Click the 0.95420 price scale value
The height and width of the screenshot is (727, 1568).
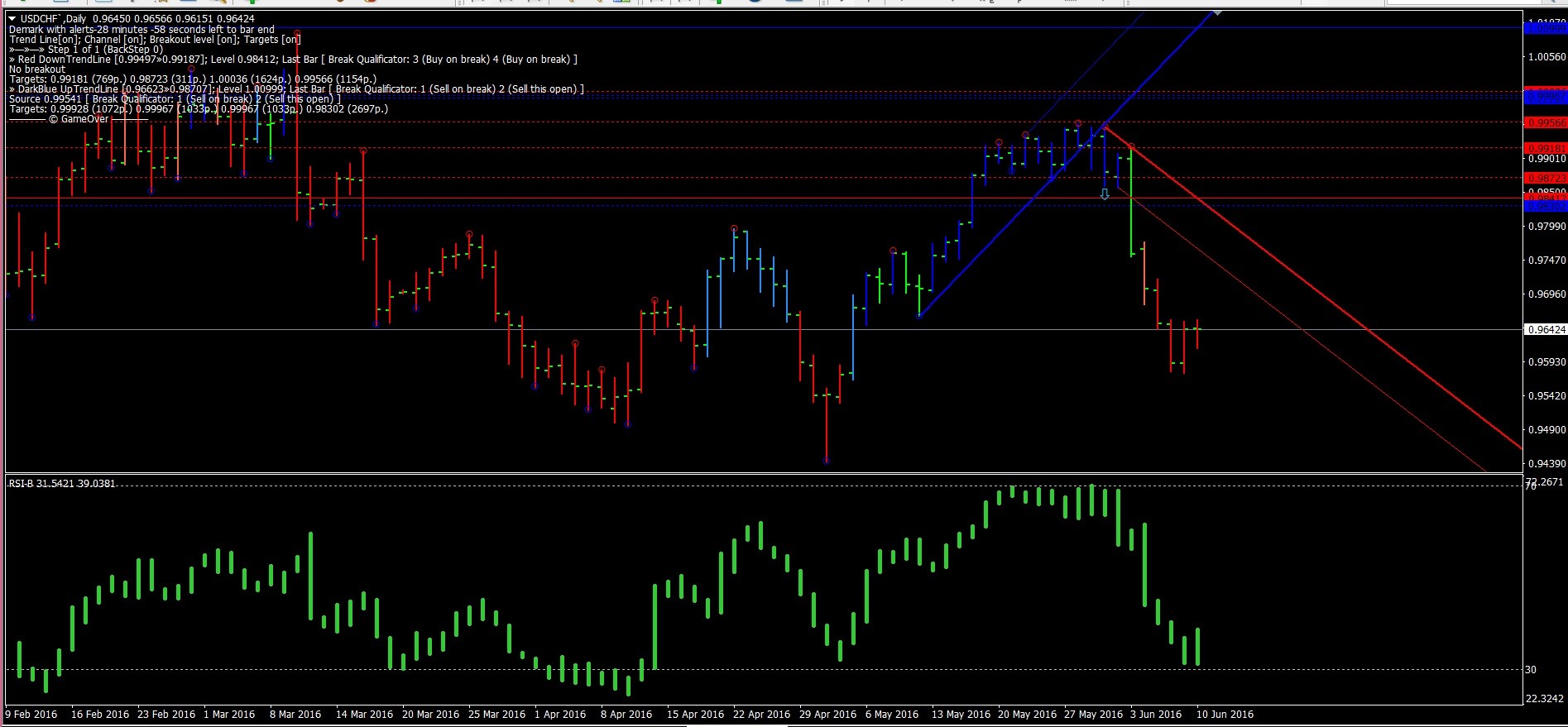point(1546,395)
